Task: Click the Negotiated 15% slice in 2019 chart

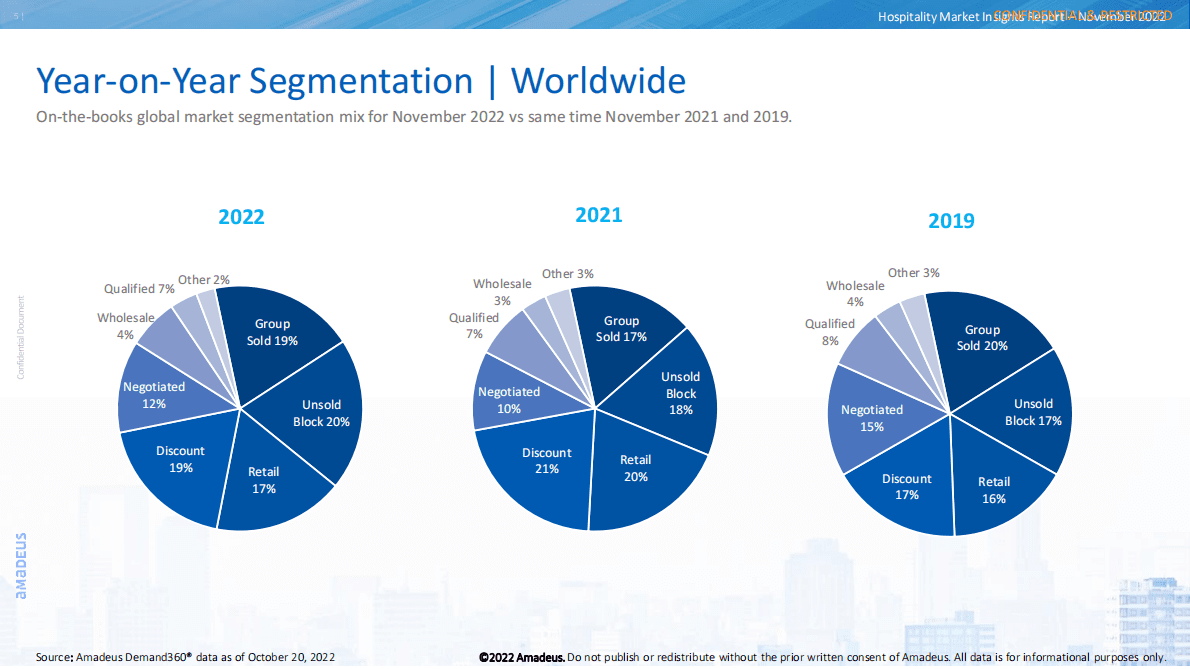Action: tap(871, 417)
